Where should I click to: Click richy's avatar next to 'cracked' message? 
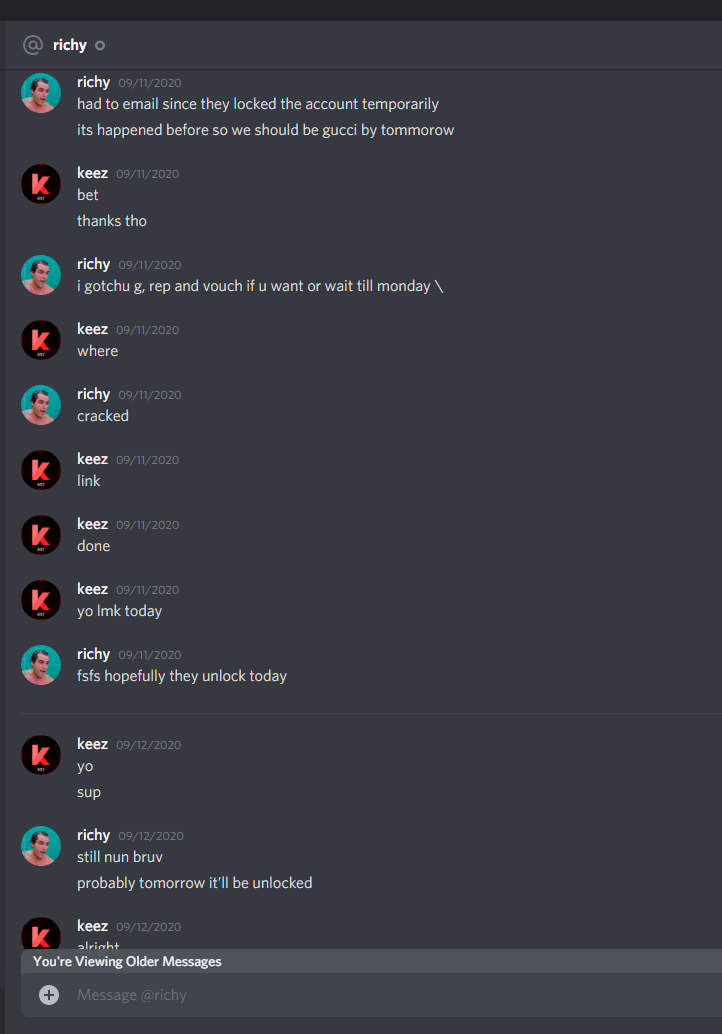point(41,405)
